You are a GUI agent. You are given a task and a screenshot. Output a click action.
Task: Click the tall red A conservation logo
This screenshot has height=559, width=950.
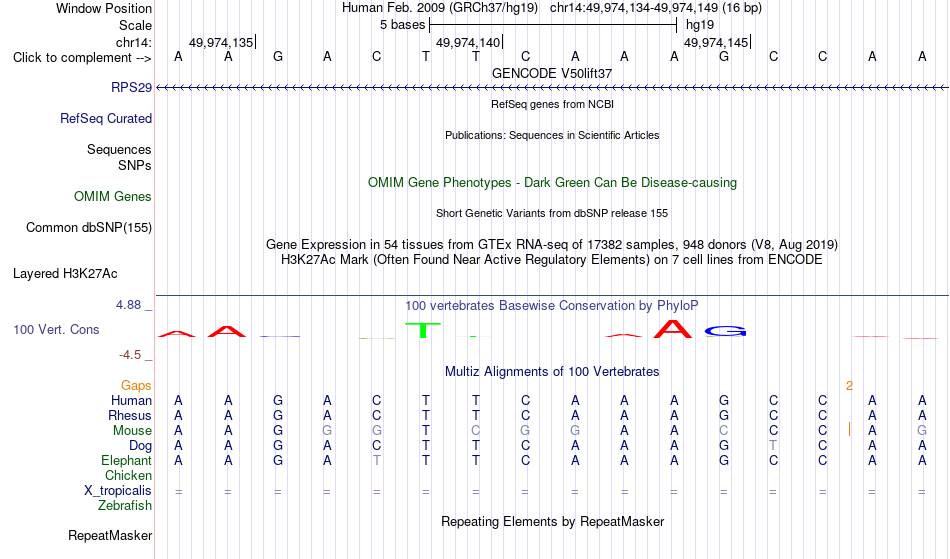[x=673, y=329]
